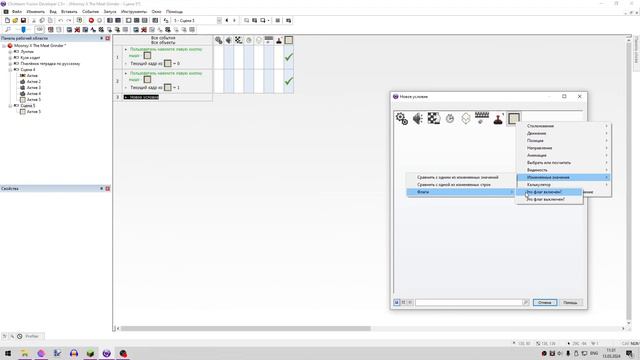The width and height of the screenshot is (640, 360).
Task: Go to previous frame arrow in toolbar
Action: coord(227,20)
